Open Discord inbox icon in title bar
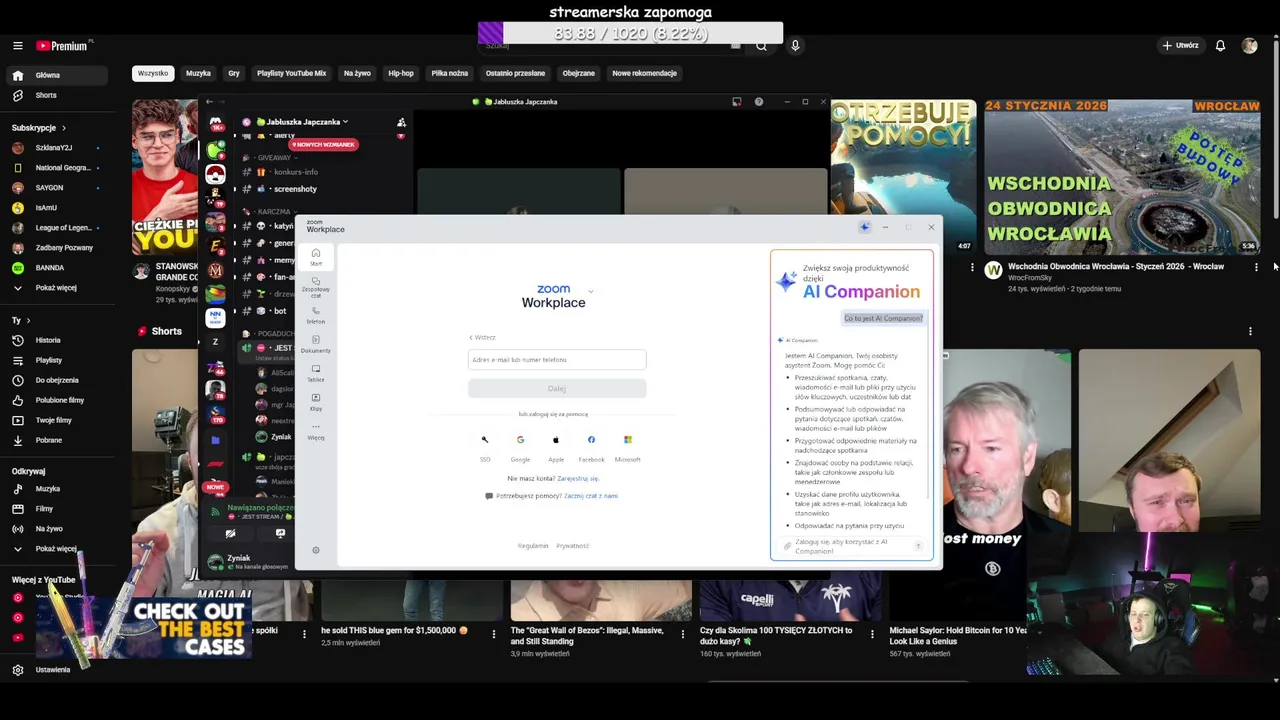The width and height of the screenshot is (1280, 720). tap(737, 101)
